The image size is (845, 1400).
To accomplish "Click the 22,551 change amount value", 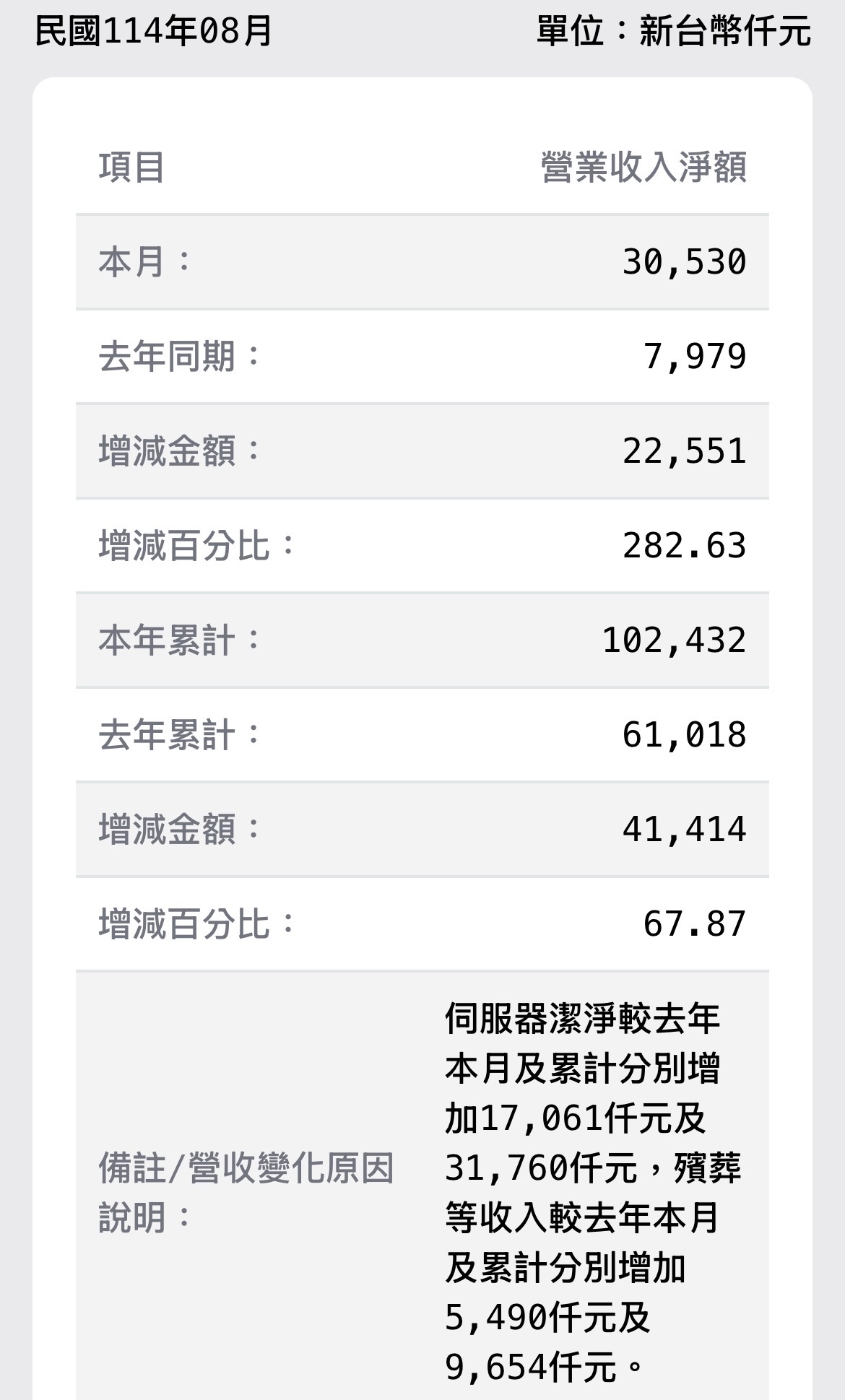I will (684, 451).
